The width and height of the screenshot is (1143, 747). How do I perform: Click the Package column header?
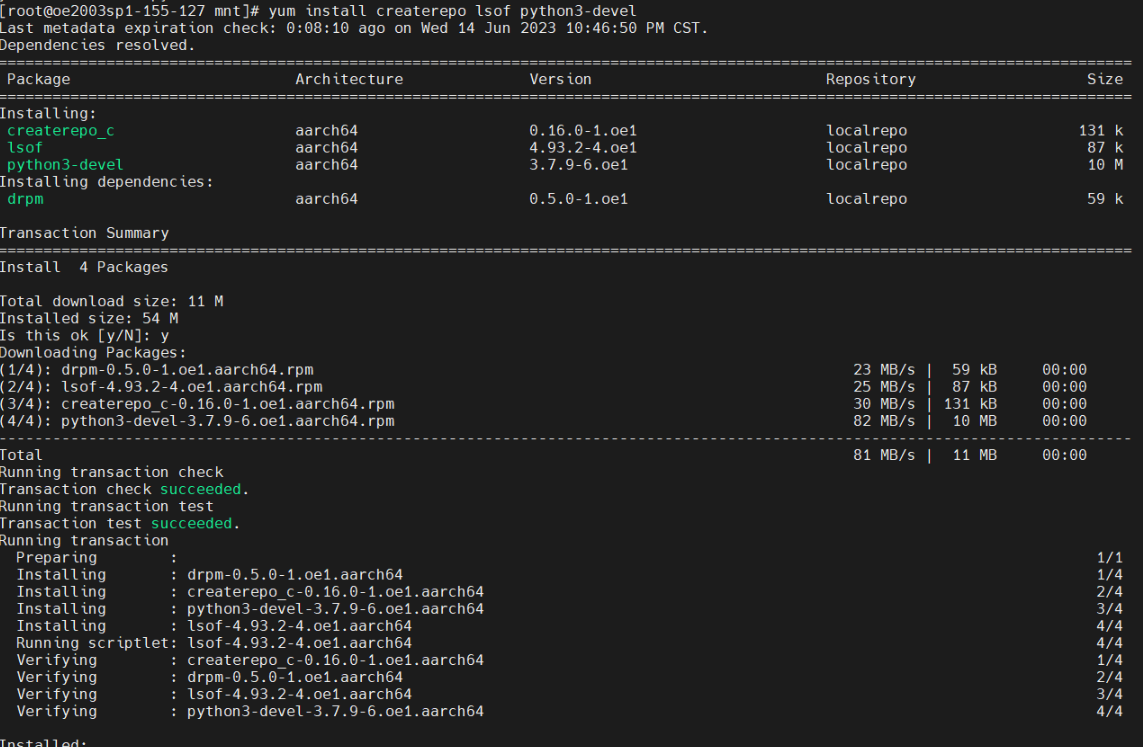coord(39,79)
